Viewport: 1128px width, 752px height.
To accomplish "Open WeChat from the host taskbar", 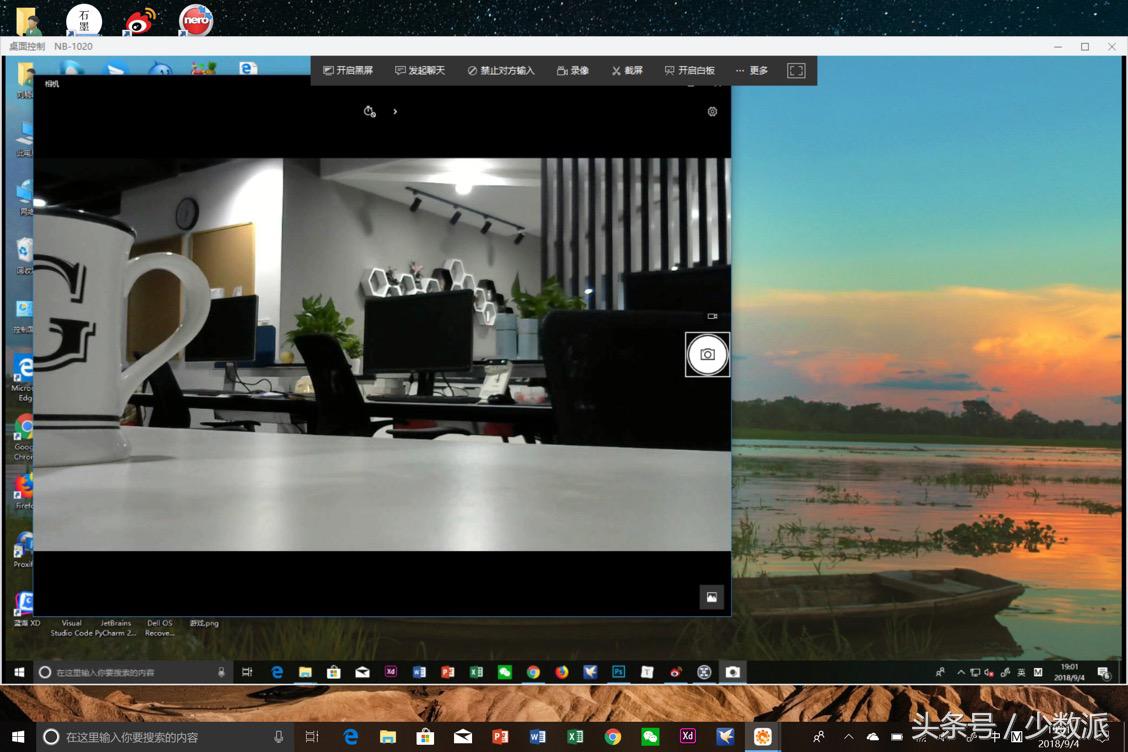I will tap(650, 737).
